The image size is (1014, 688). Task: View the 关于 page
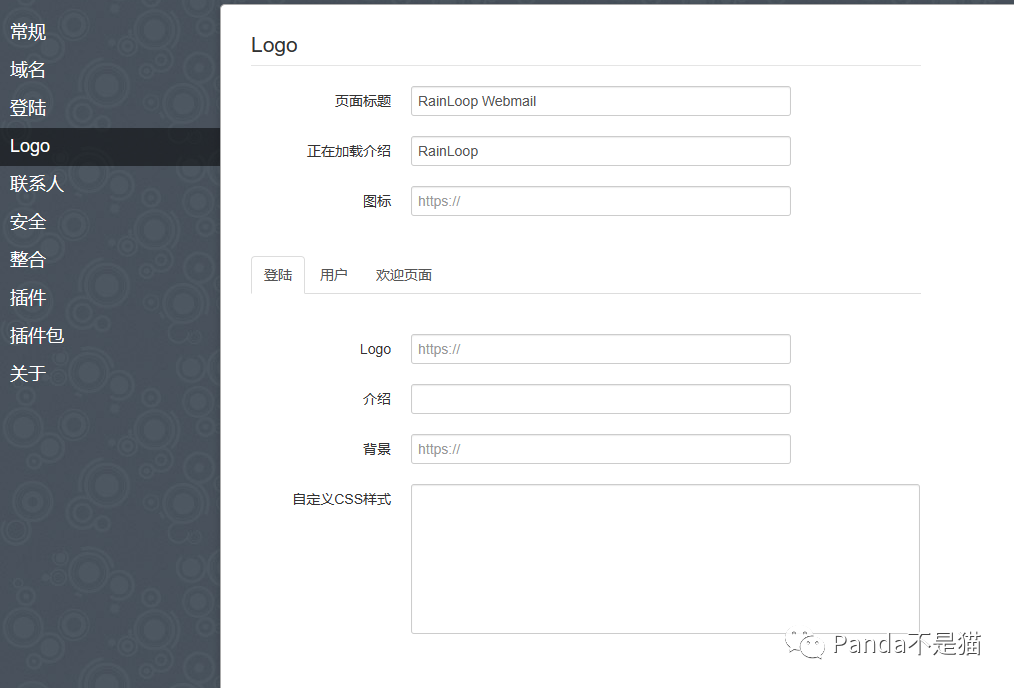pos(27,373)
